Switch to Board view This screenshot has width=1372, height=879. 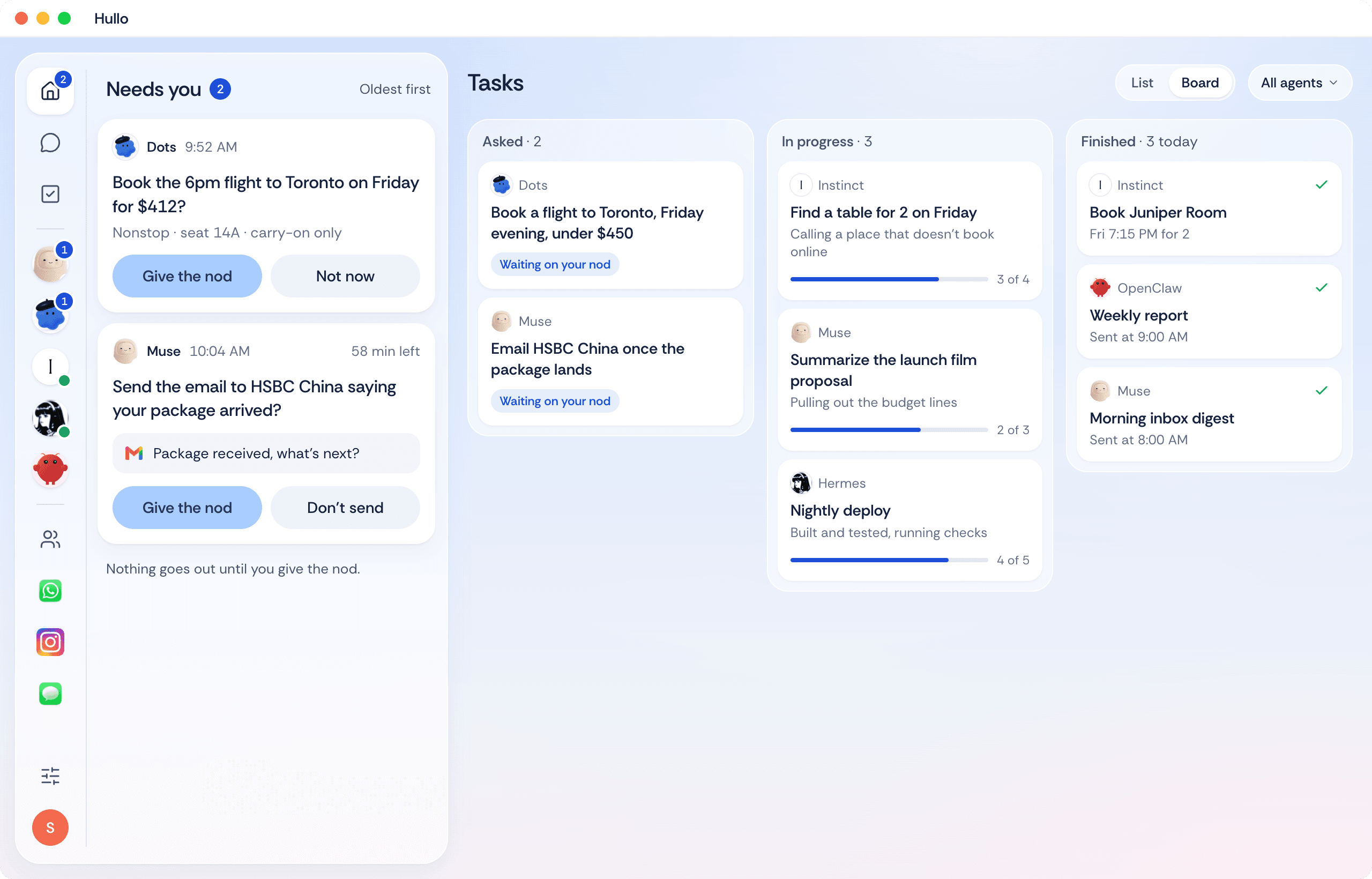click(1199, 83)
